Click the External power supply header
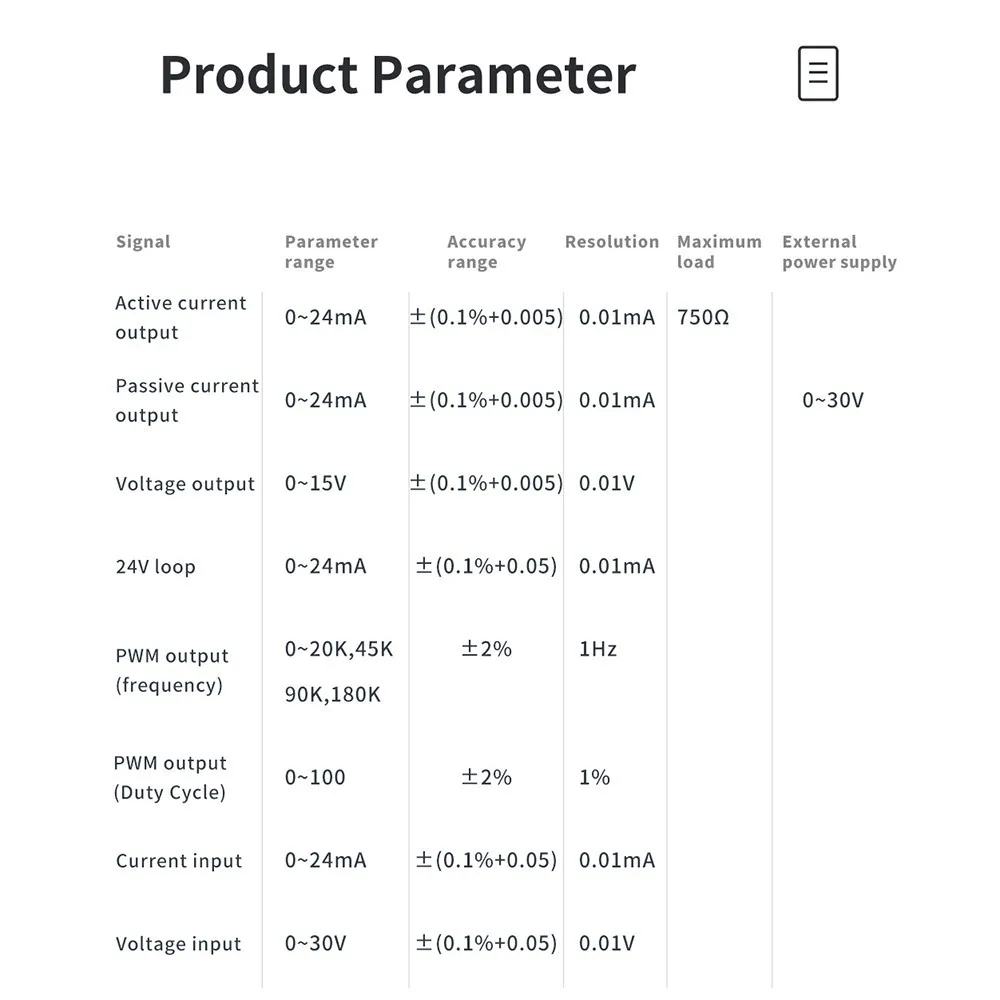 pos(839,252)
